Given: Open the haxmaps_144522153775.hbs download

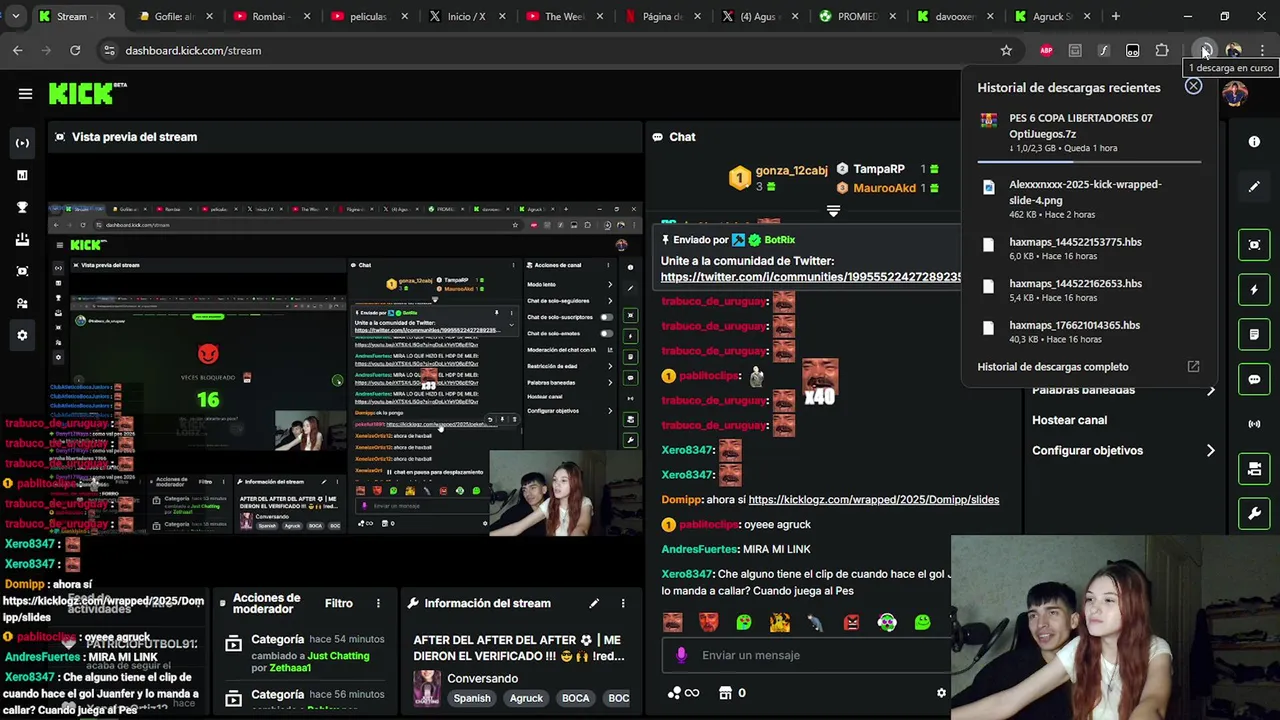Looking at the screenshot, I should point(1088,248).
